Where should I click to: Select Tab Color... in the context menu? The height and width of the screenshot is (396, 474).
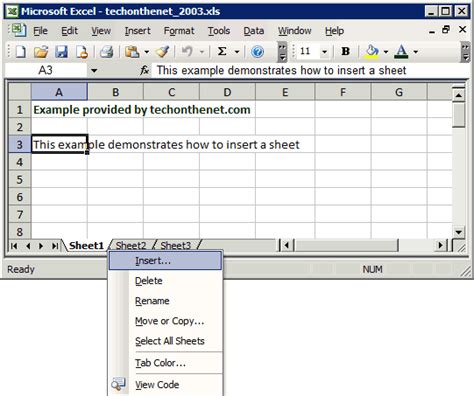pyautogui.click(x=160, y=363)
